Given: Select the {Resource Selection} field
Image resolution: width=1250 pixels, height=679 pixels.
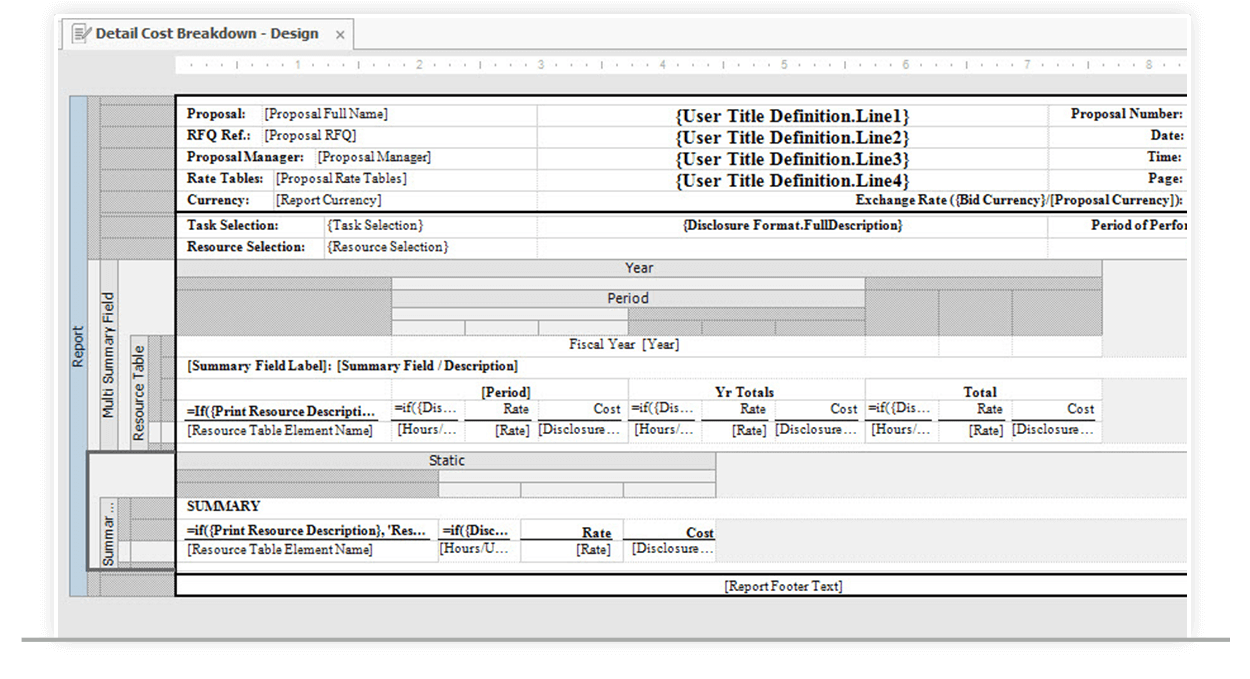Looking at the screenshot, I should tap(387, 246).
